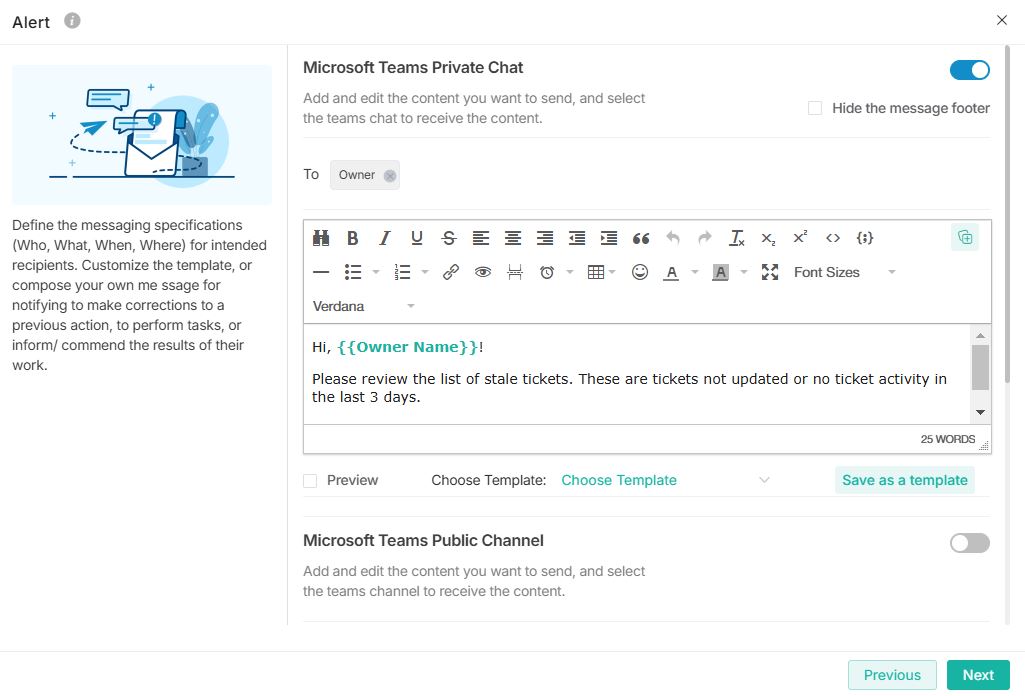
Task: Insert a blockquote
Action: (641, 238)
